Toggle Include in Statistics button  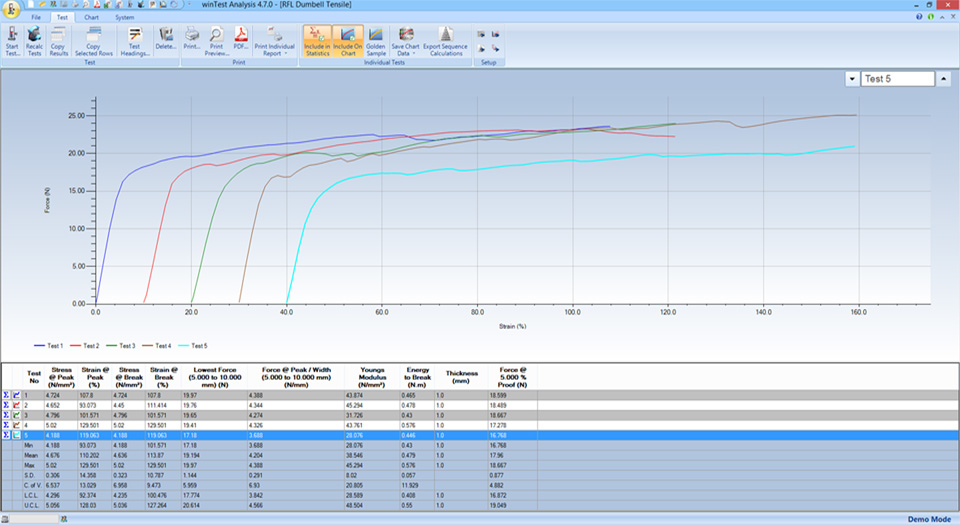coord(317,41)
